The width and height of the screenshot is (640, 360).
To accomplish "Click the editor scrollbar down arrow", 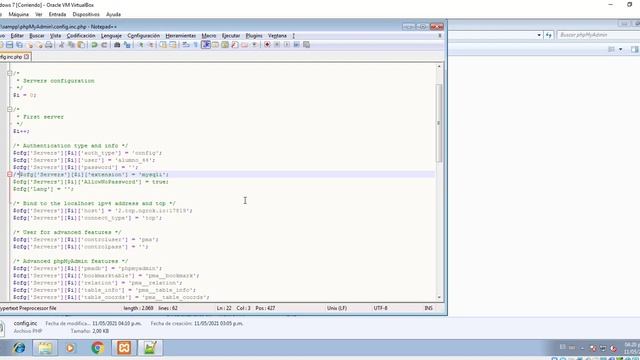I will (x=439, y=298).
